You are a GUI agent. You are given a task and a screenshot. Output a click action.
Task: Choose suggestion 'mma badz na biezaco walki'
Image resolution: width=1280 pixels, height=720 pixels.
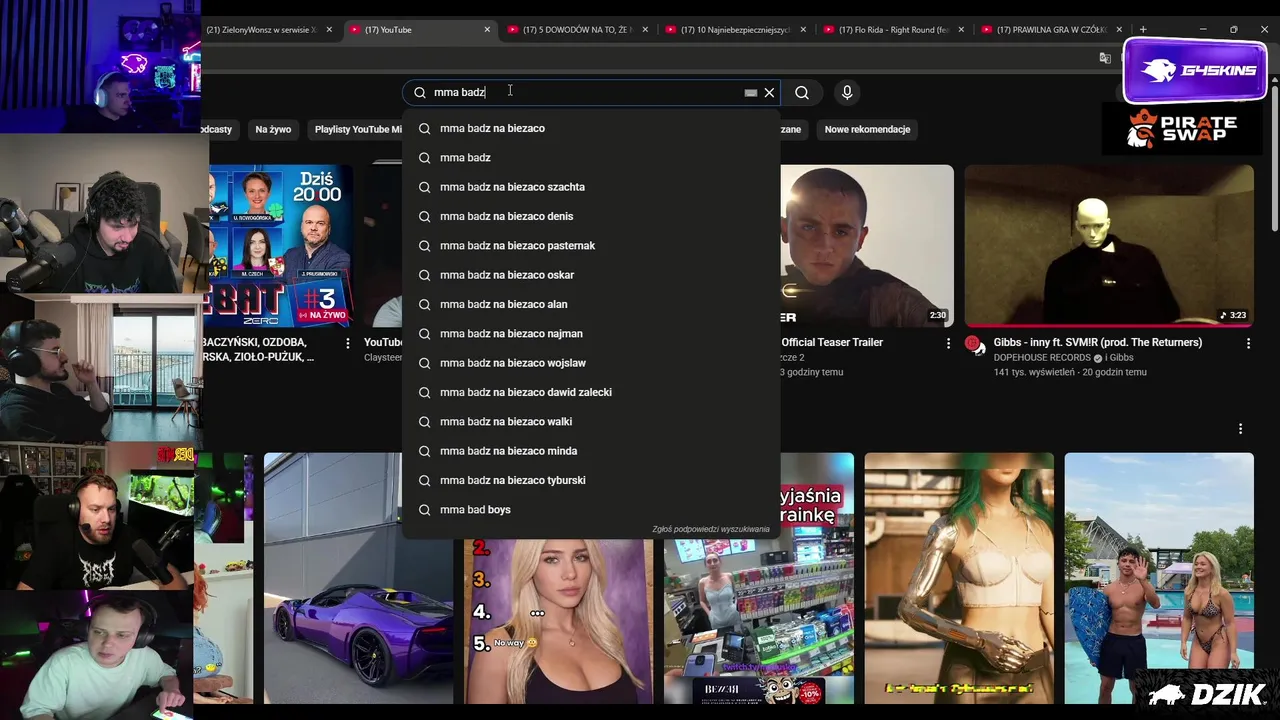click(591, 422)
